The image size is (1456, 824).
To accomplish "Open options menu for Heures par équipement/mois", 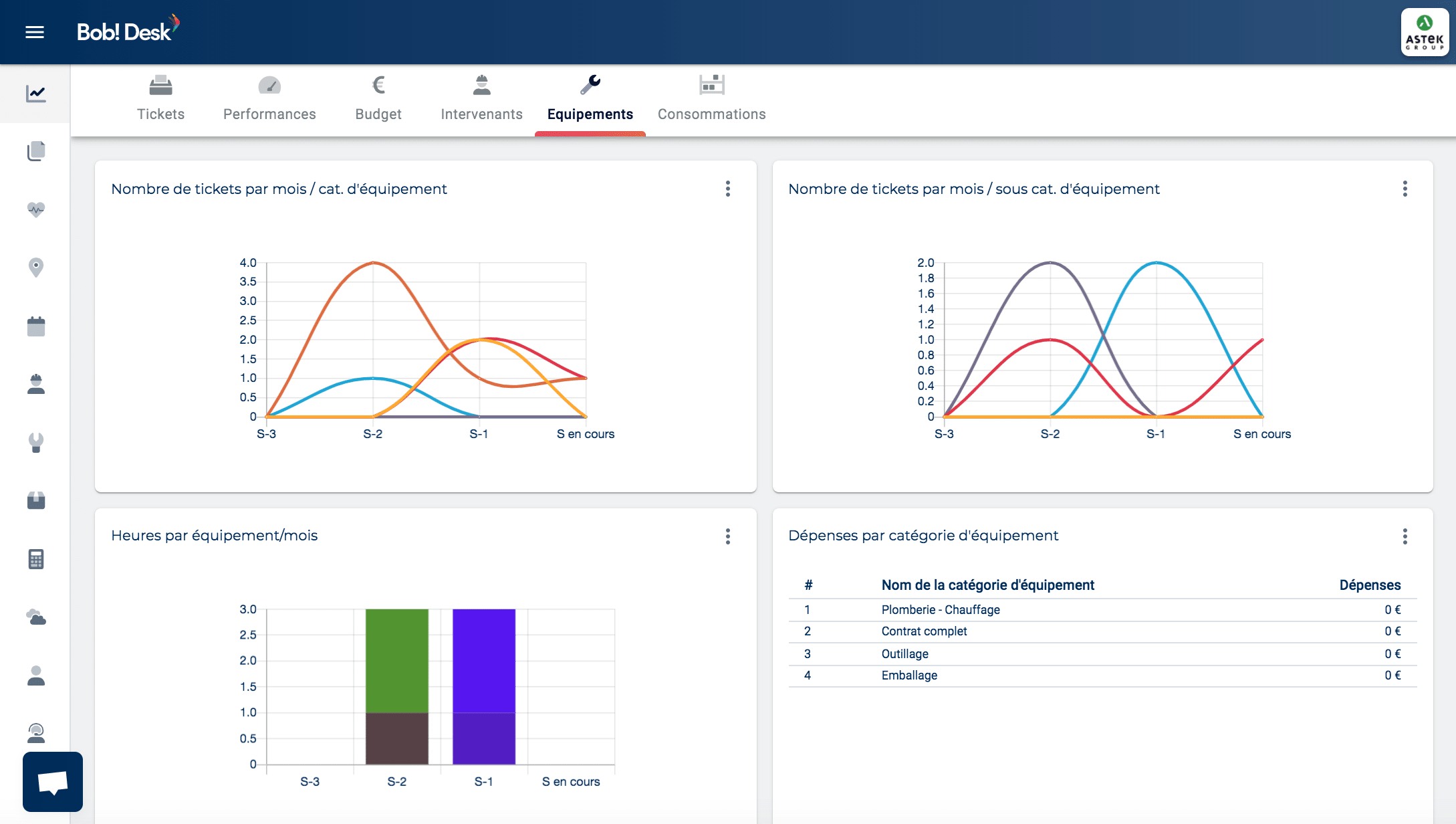I will (727, 536).
